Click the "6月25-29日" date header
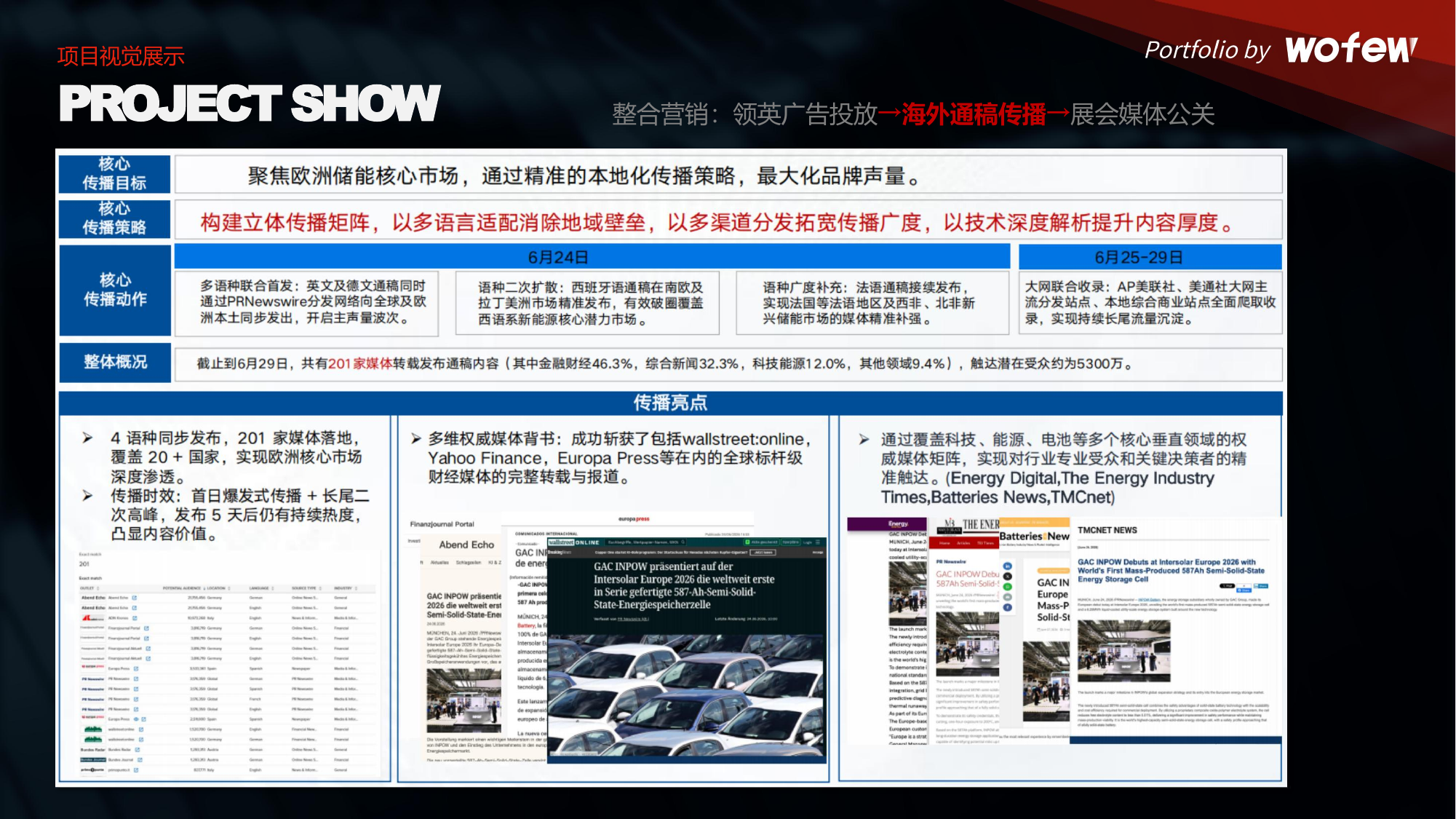This screenshot has height=819, width=1456. [1150, 257]
